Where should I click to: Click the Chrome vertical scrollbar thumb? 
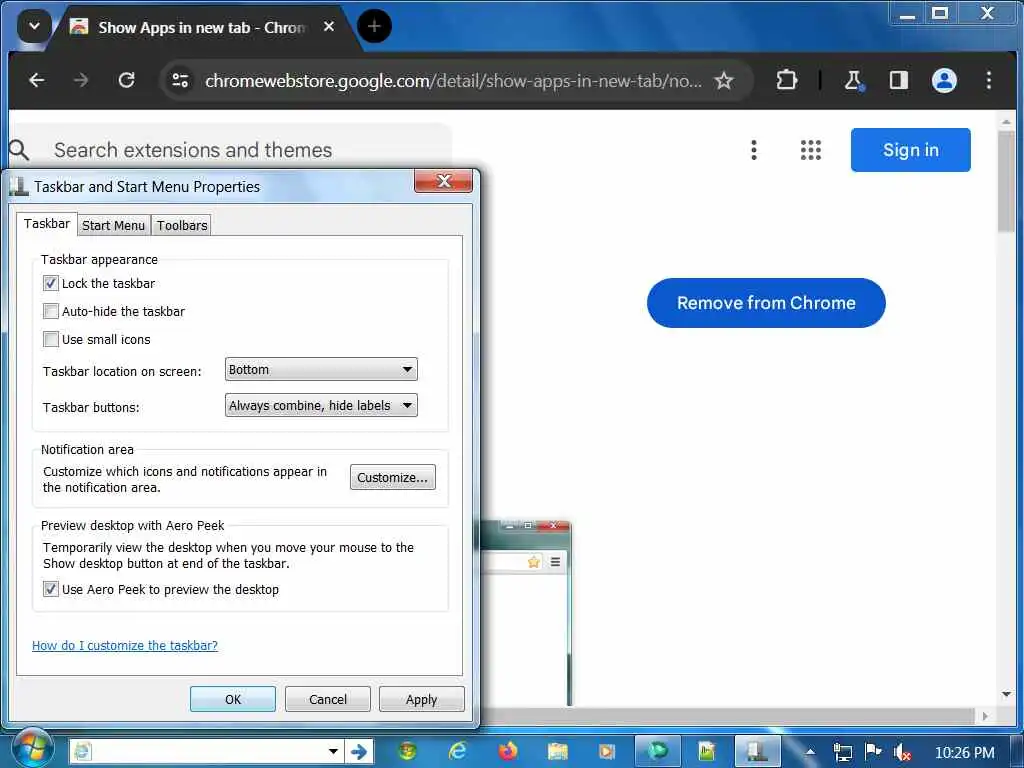pyautogui.click(x=1006, y=180)
